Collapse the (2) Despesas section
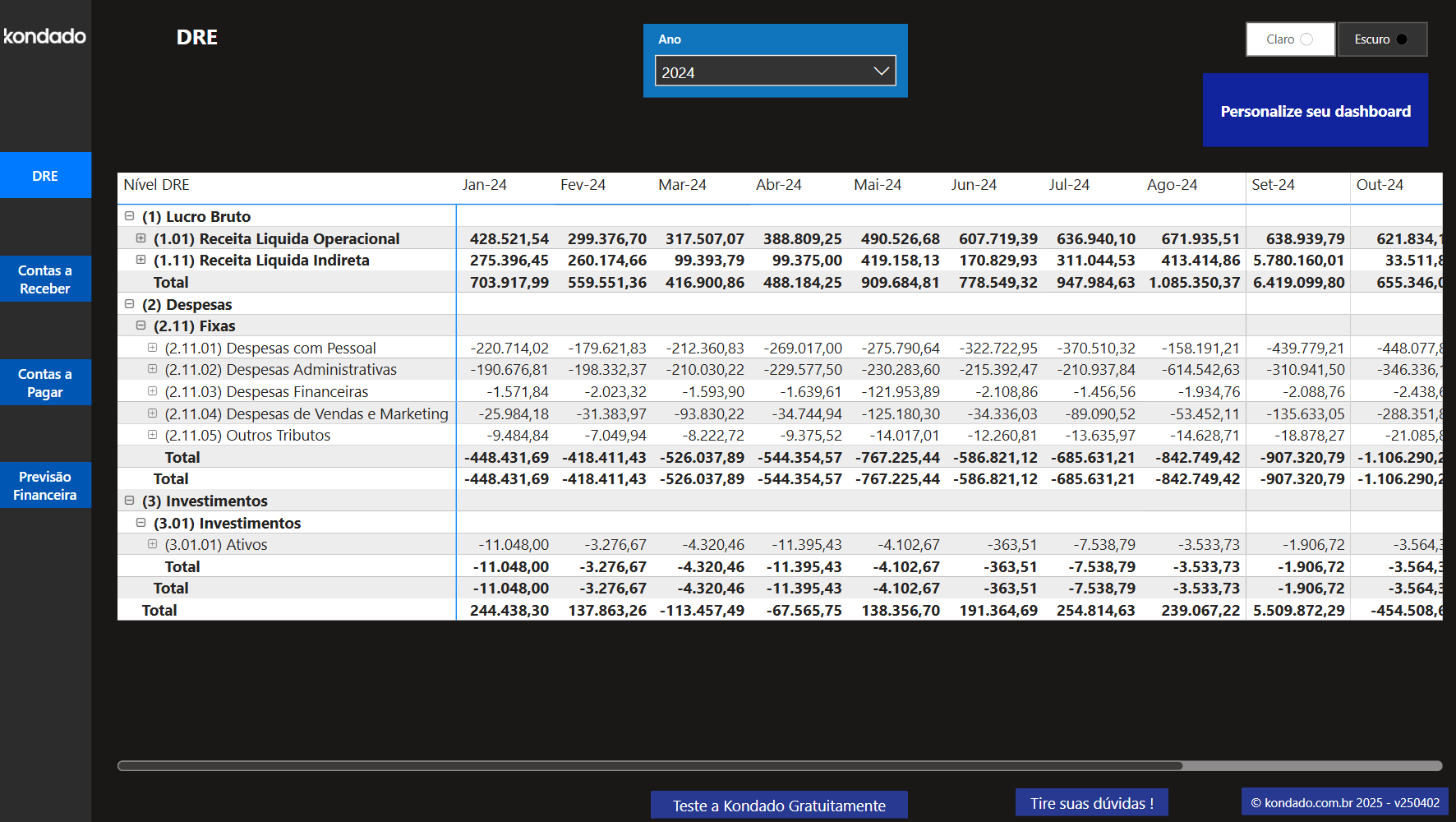Image resolution: width=1456 pixels, height=822 pixels. point(129,303)
